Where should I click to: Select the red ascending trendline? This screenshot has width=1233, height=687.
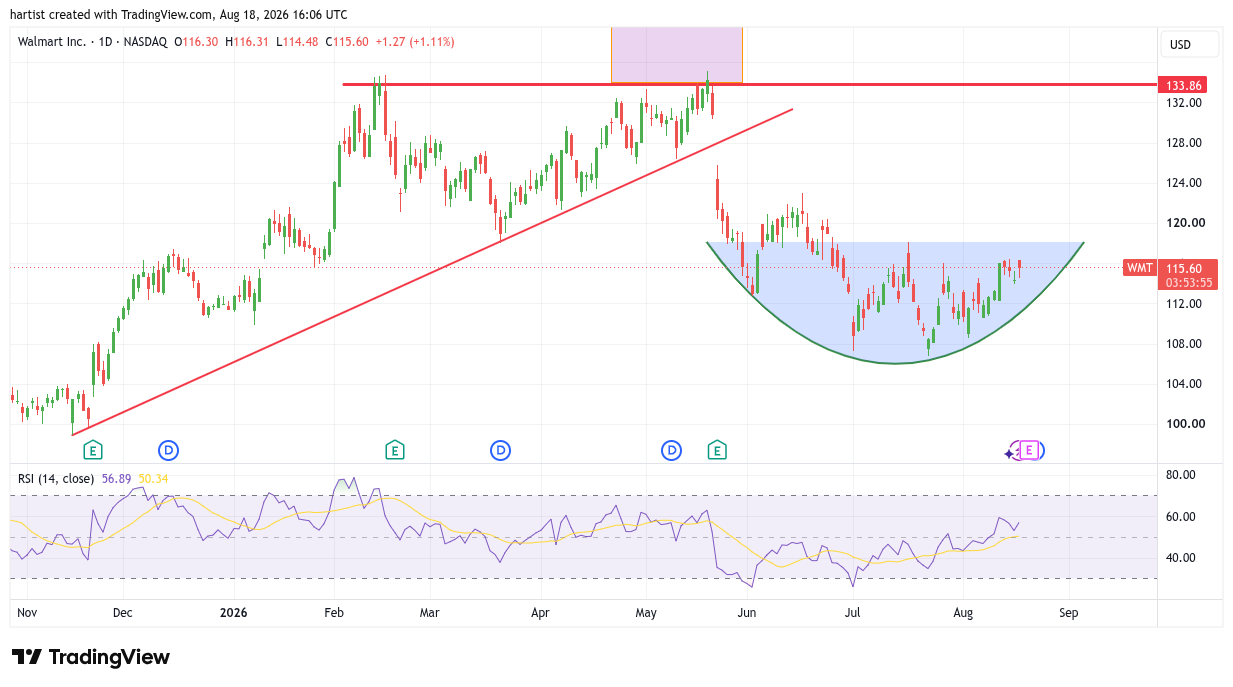coord(430,273)
